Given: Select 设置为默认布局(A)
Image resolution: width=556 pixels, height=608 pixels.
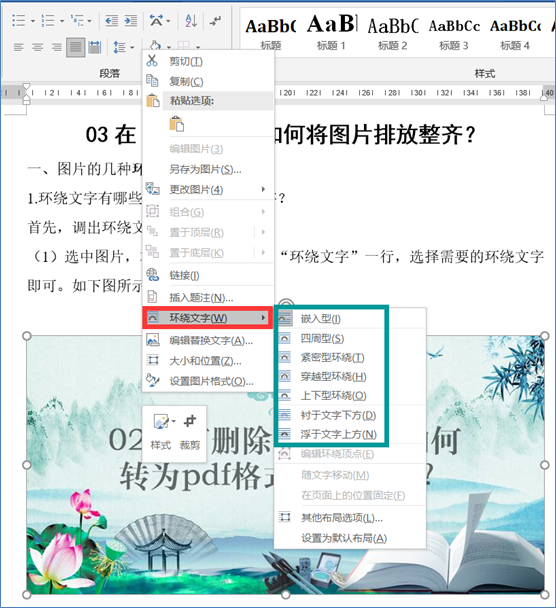Looking at the screenshot, I should pos(350,538).
